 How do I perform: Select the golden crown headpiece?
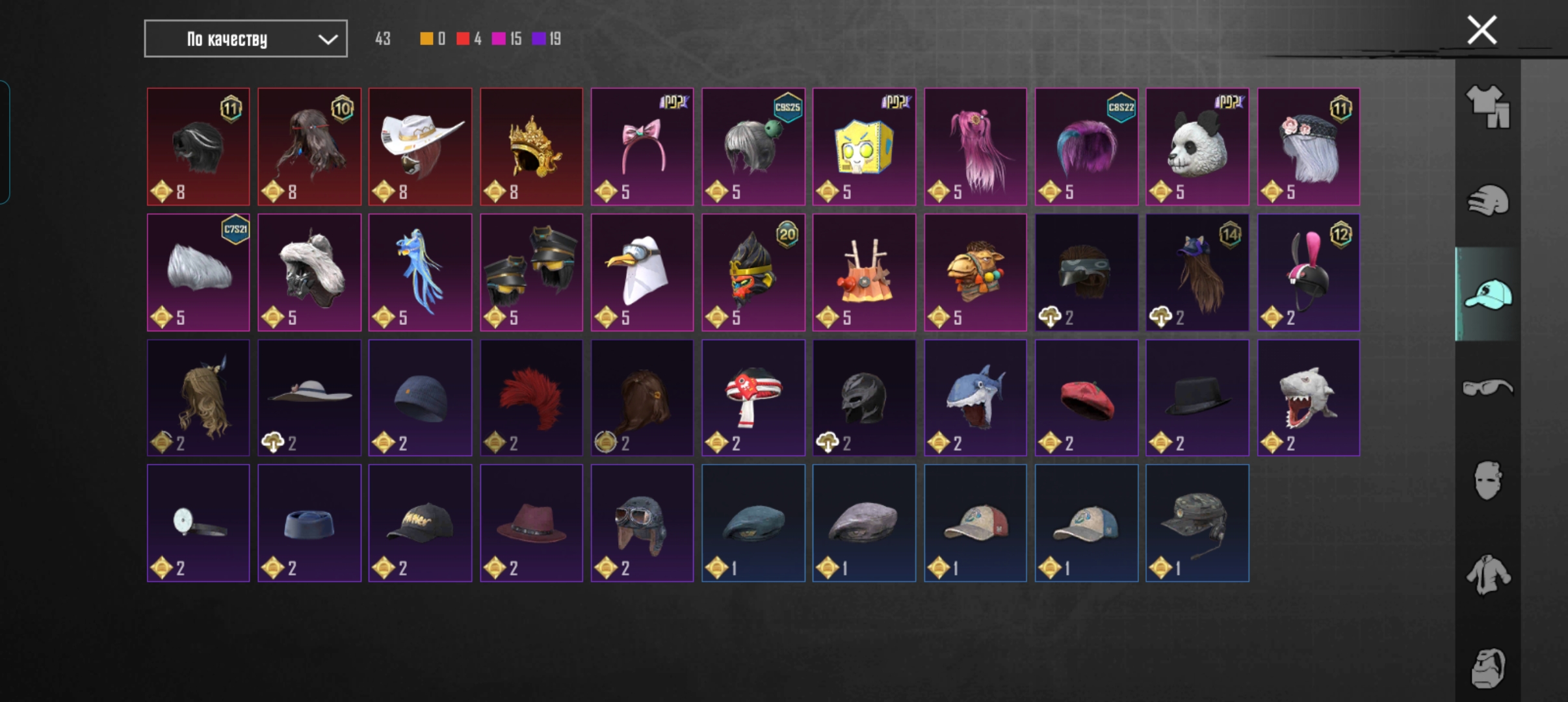click(x=531, y=147)
